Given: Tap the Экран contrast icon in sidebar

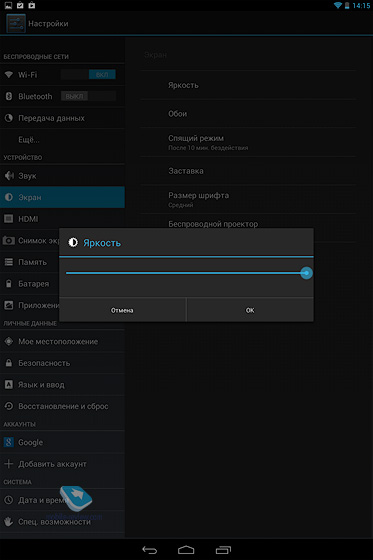Looking at the screenshot, I should [x=9, y=197].
